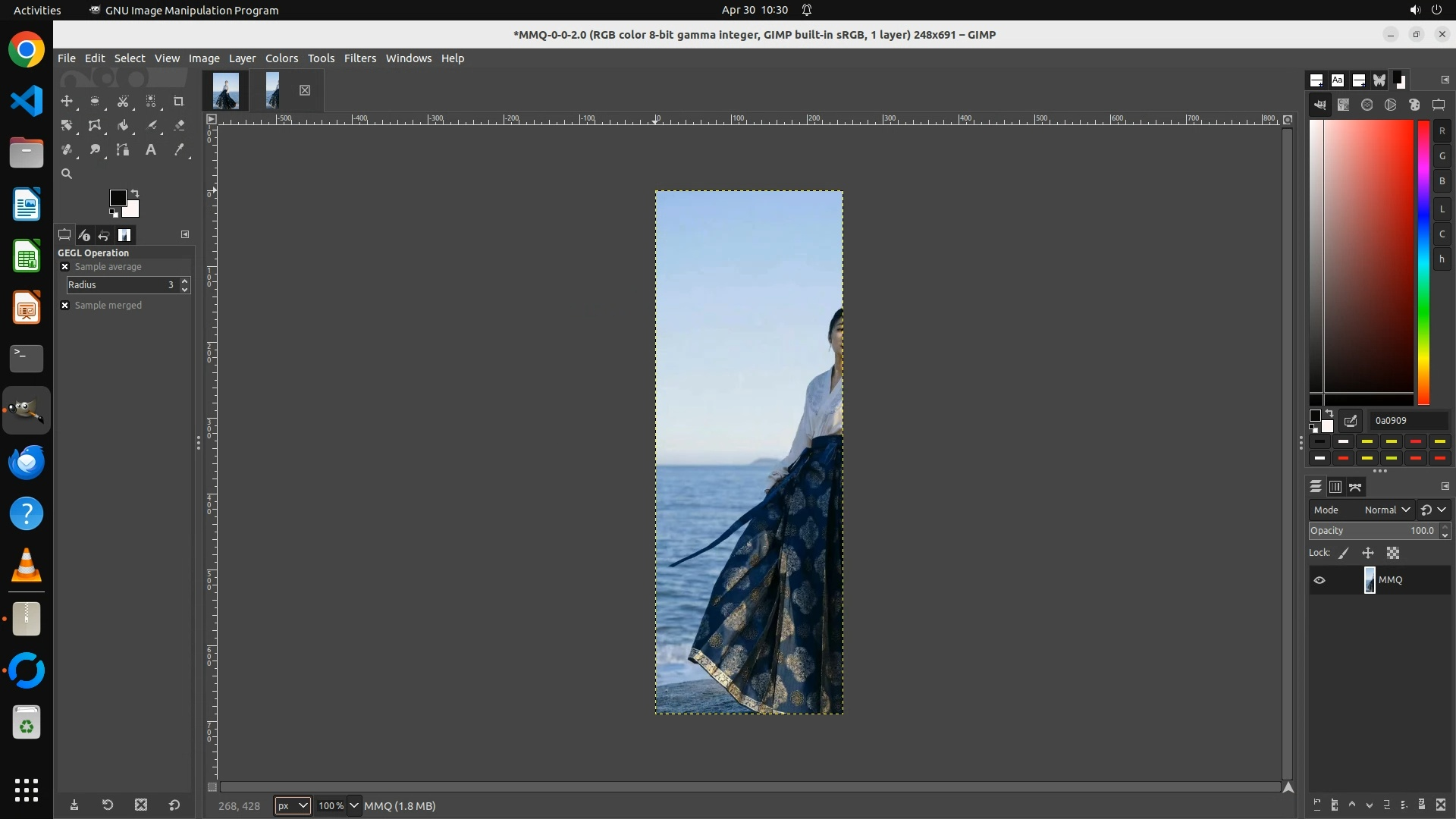1456x819 pixels.
Task: Select the Crop tool
Action: (x=179, y=101)
